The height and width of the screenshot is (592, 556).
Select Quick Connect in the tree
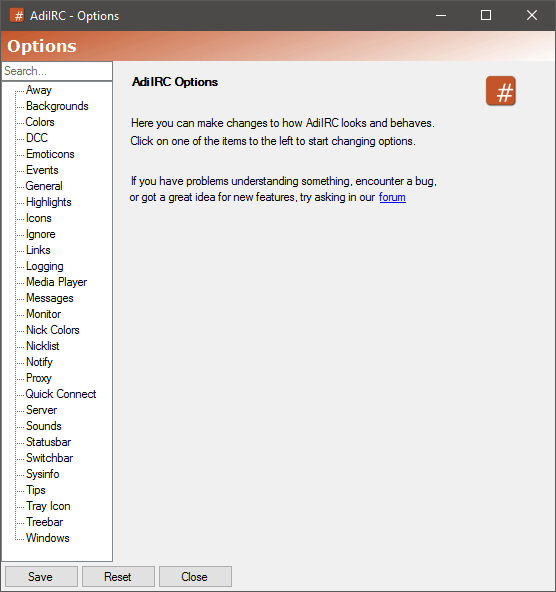[x=60, y=394]
